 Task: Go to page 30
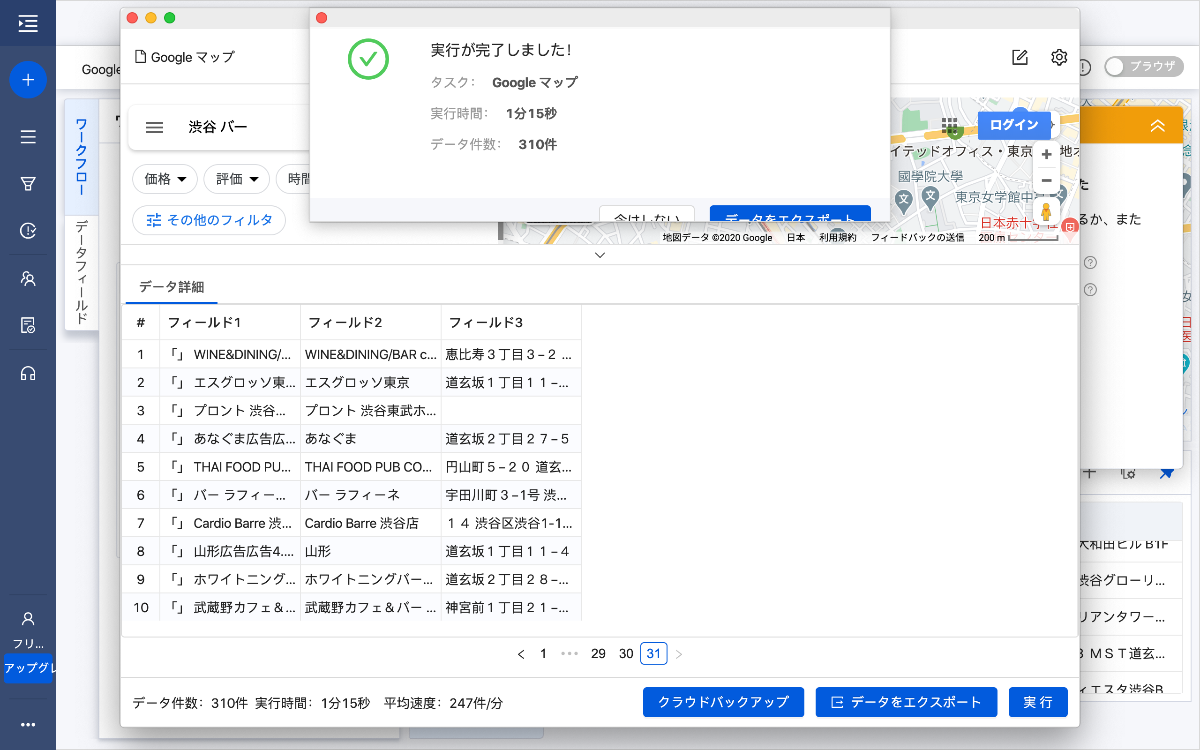click(x=626, y=654)
